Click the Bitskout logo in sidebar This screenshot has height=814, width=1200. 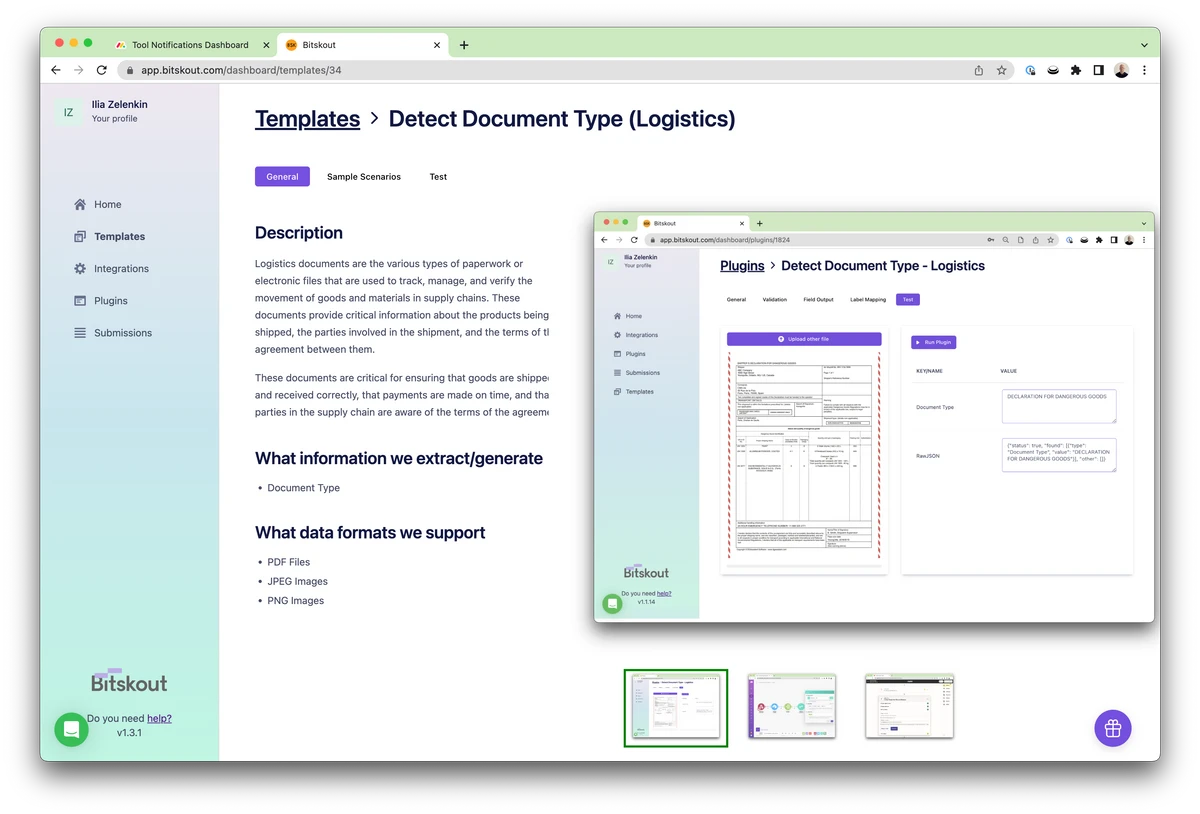129,681
